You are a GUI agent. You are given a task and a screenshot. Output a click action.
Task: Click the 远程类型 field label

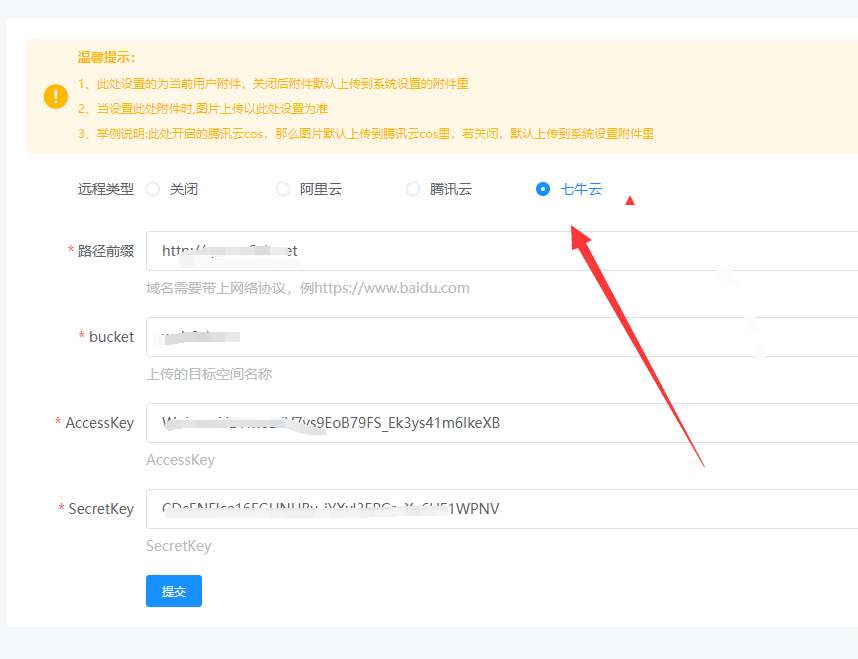[x=105, y=189]
